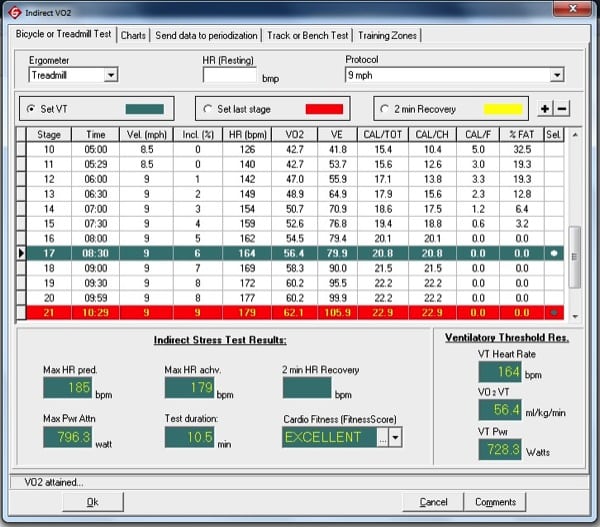Click the CAL/TOT cell 19.4 in stage 15

(383, 224)
